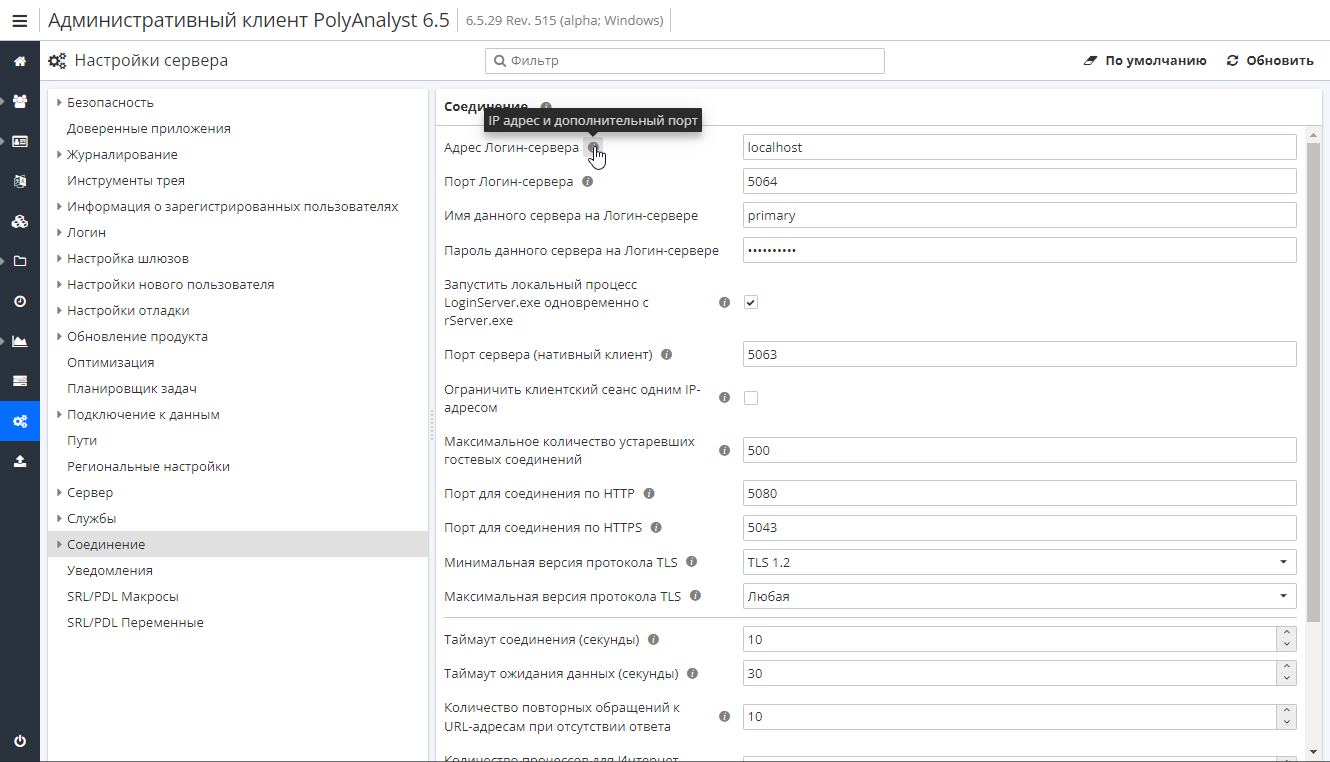Open the ID card icon in sidebar
This screenshot has height=762, width=1330.
(x=20, y=141)
